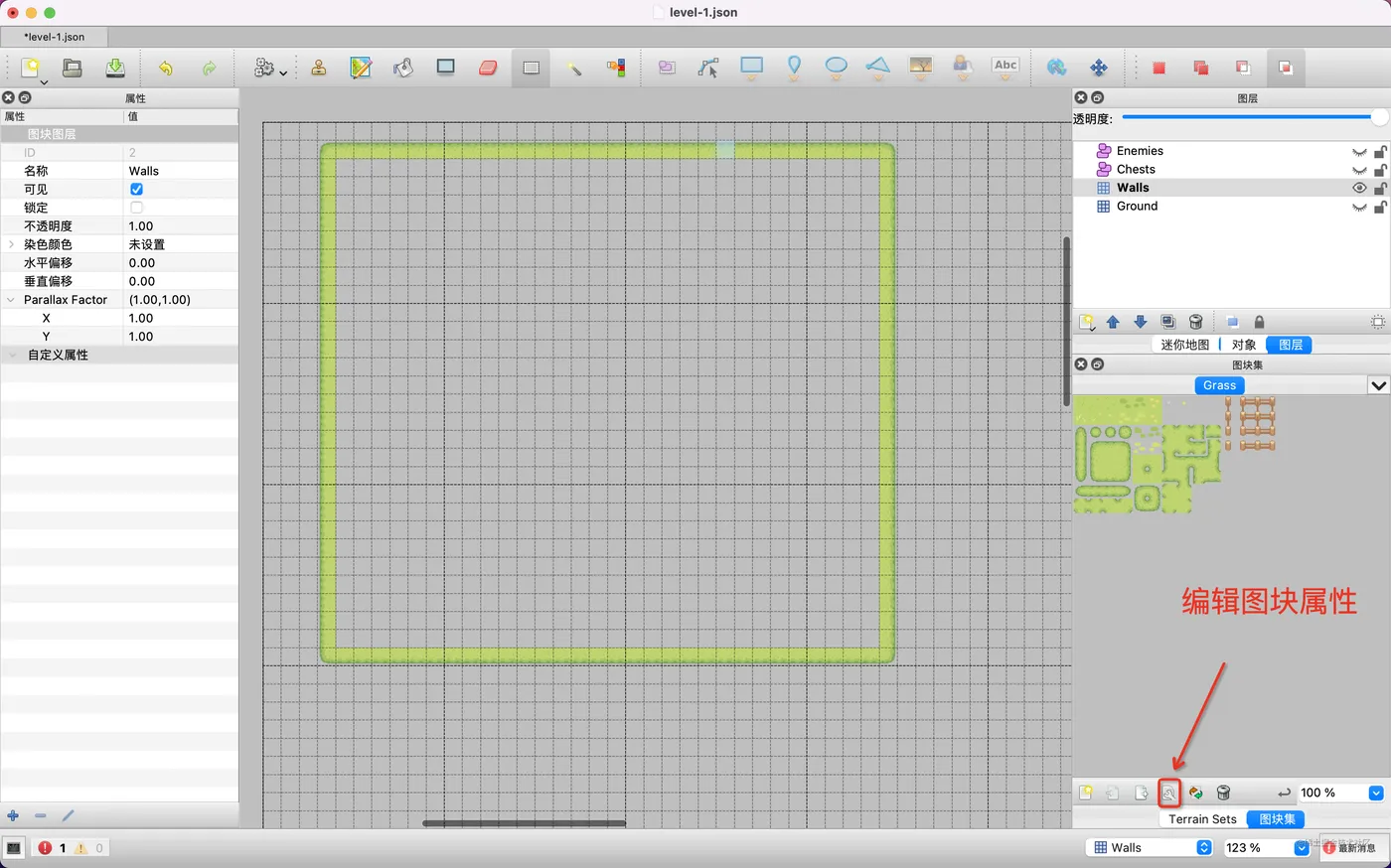This screenshot has height=868, width=1391.
Task: Select the Insert Polygon tool
Action: 877,68
